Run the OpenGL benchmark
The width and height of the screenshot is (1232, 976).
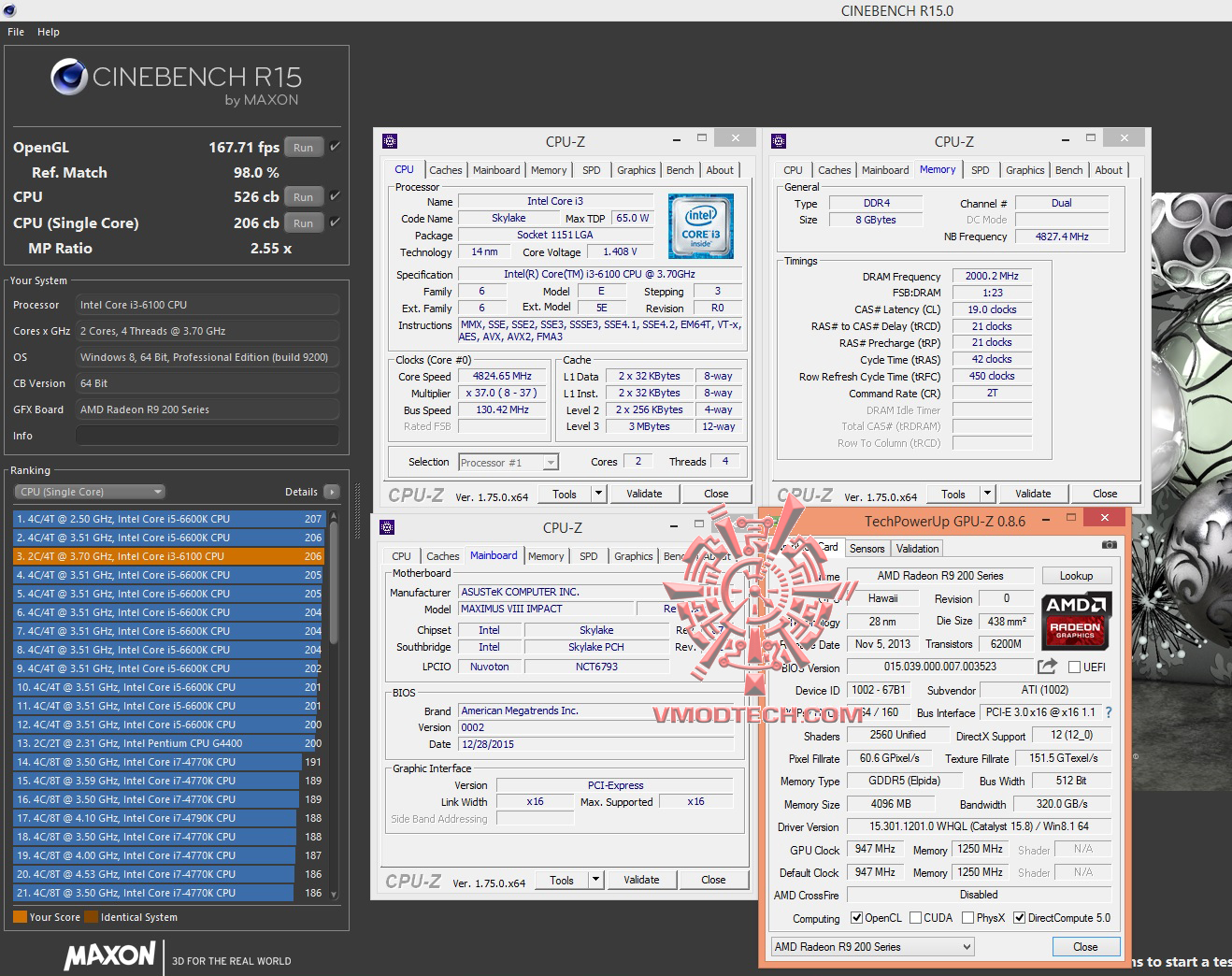pos(304,147)
